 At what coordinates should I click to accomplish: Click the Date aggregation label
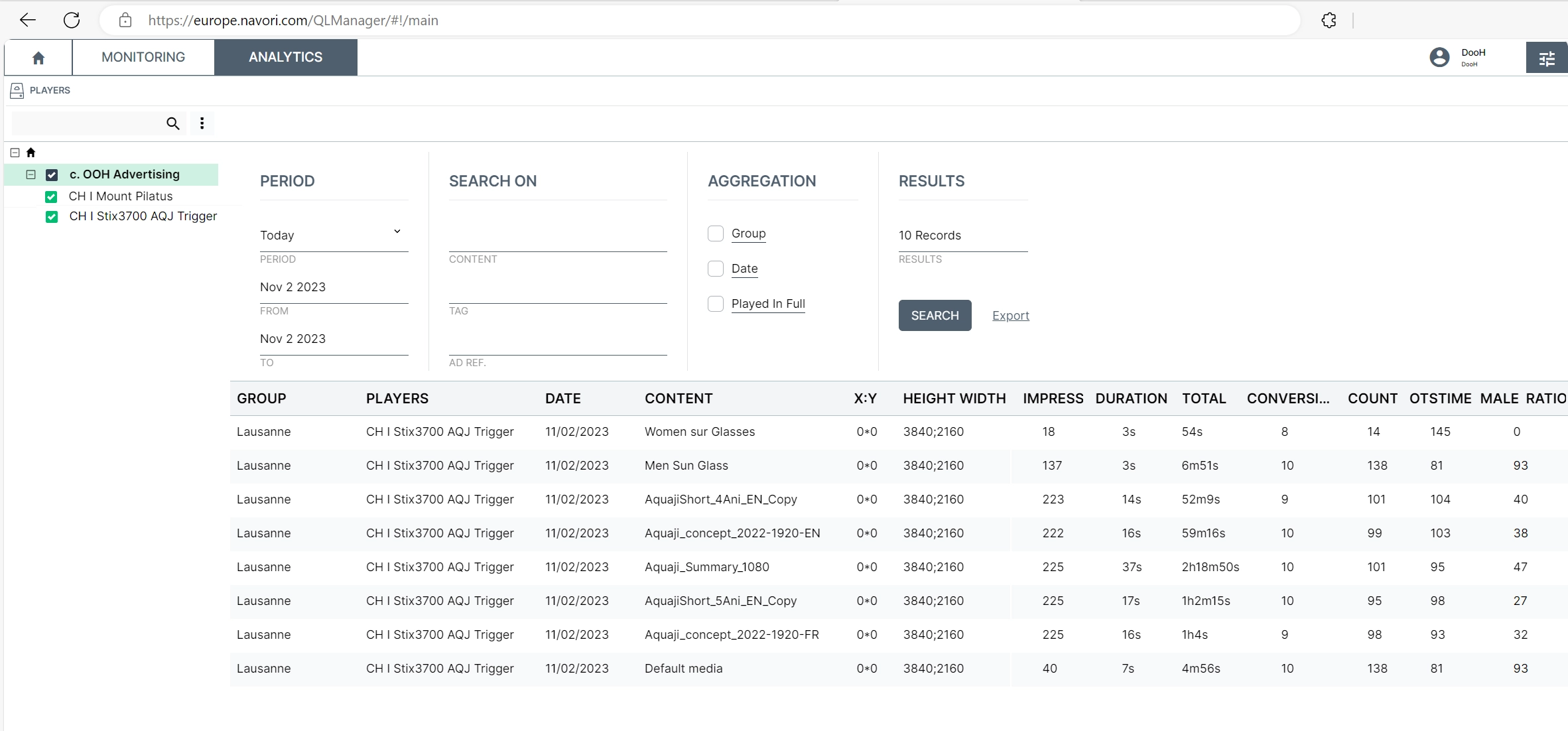[744, 269]
